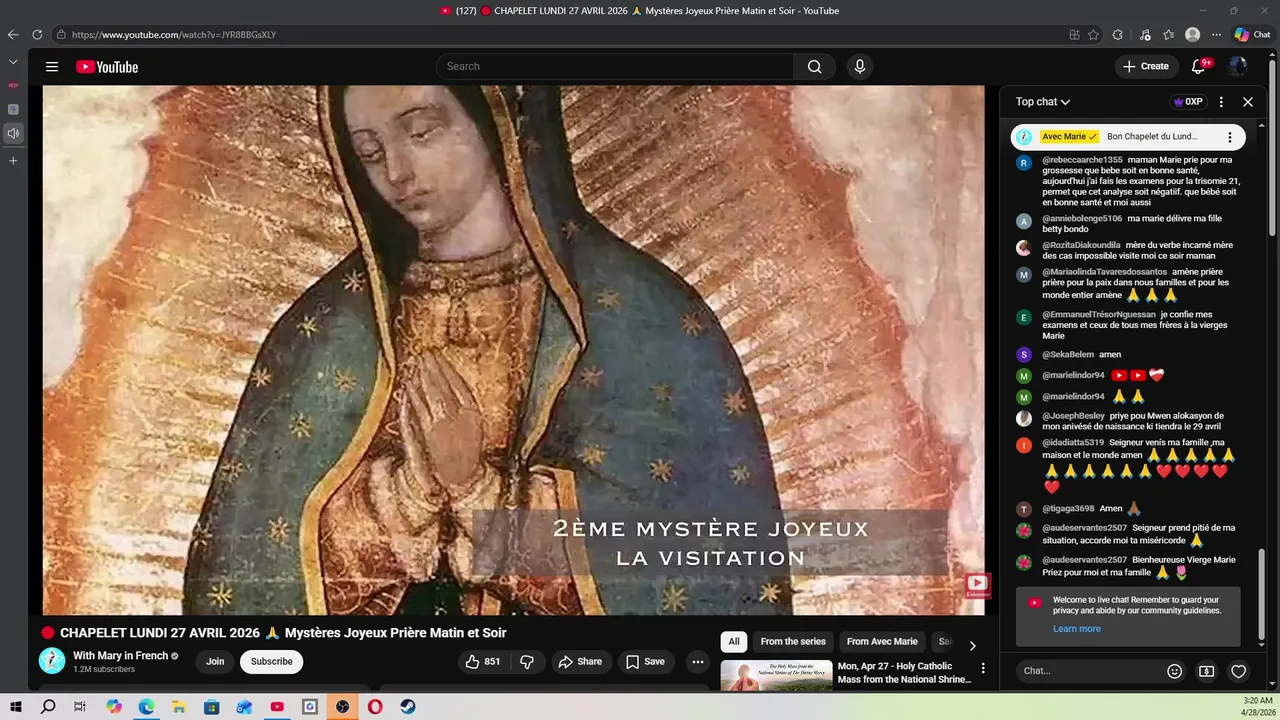Open the Create menu
This screenshot has height=720, width=1280.
1147,67
